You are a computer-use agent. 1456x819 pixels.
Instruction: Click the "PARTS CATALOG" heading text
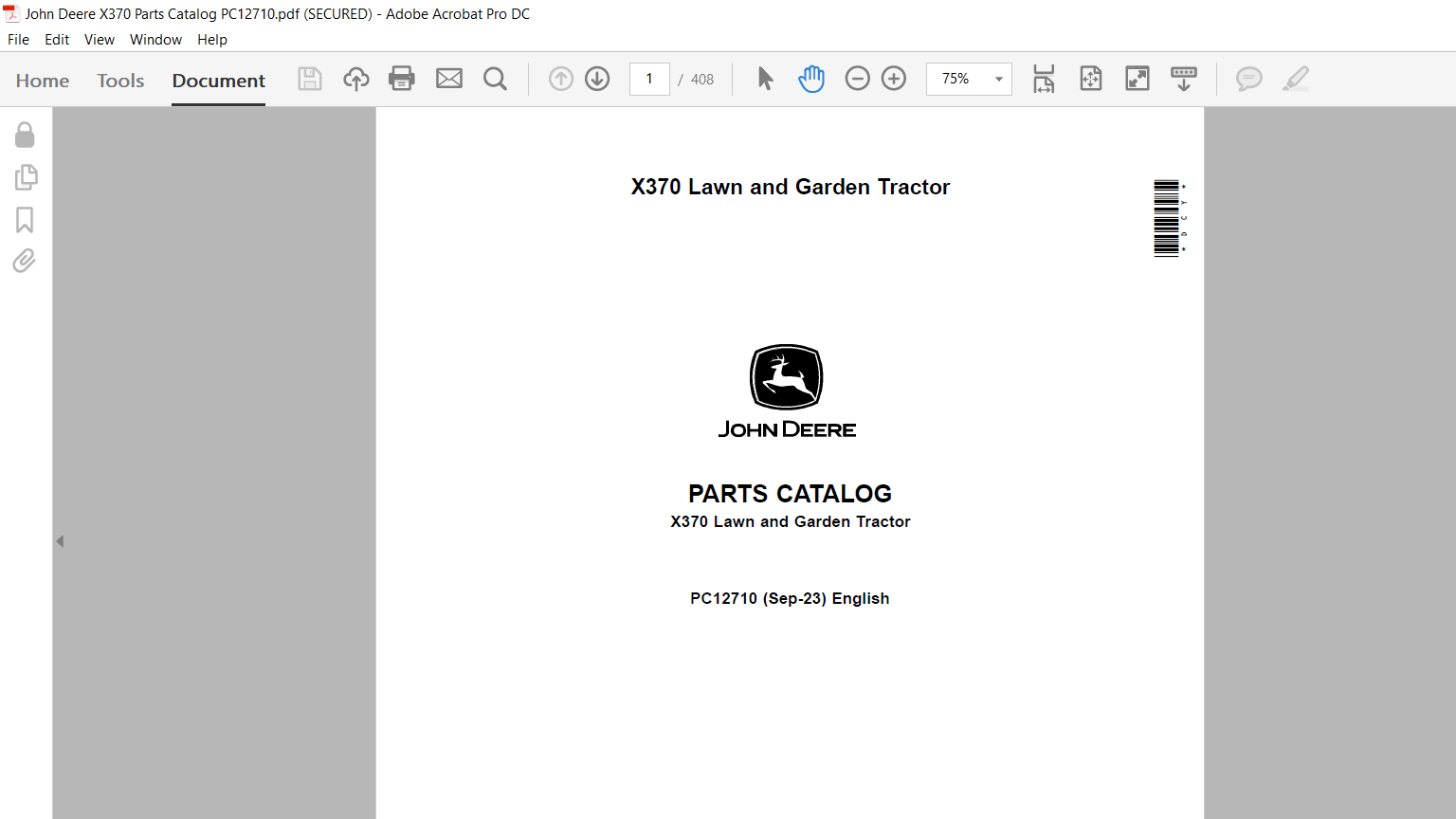point(790,494)
